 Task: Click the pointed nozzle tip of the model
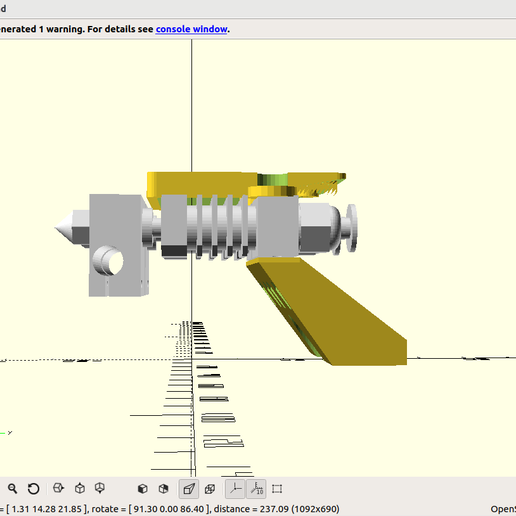(x=64, y=227)
